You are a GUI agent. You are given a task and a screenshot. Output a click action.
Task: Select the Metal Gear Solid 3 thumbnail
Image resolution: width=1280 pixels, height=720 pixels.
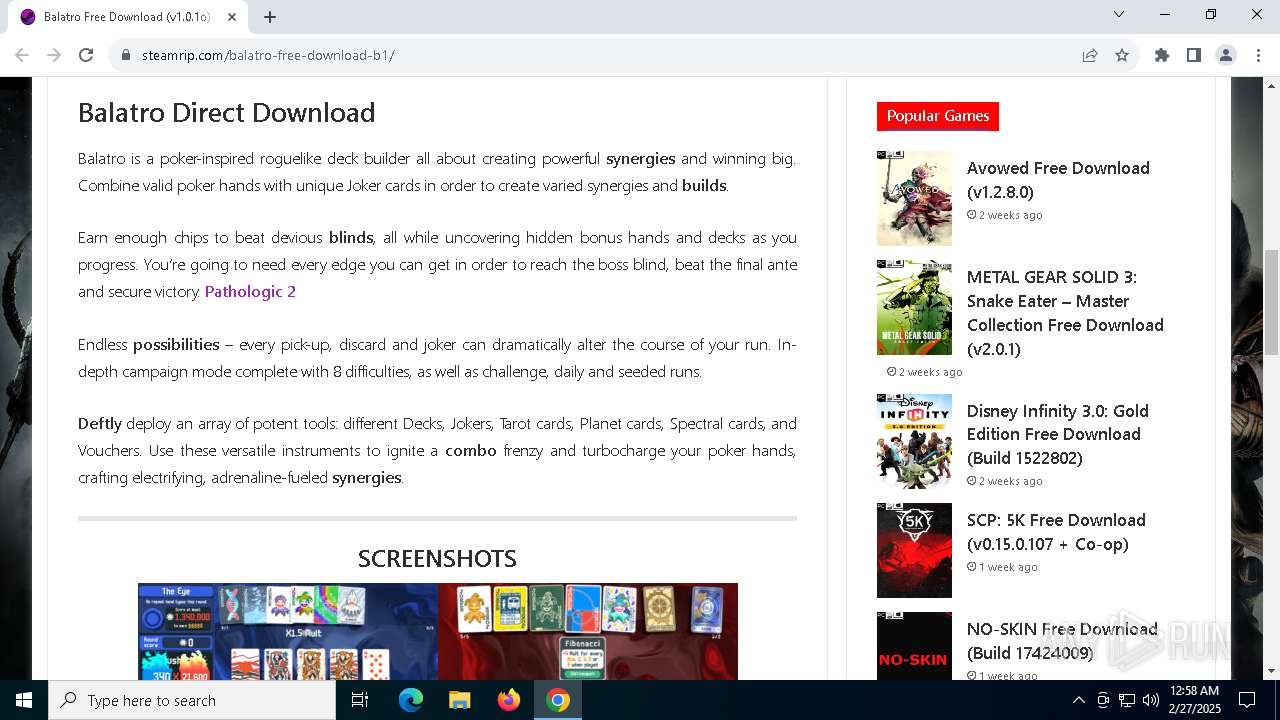click(x=914, y=307)
